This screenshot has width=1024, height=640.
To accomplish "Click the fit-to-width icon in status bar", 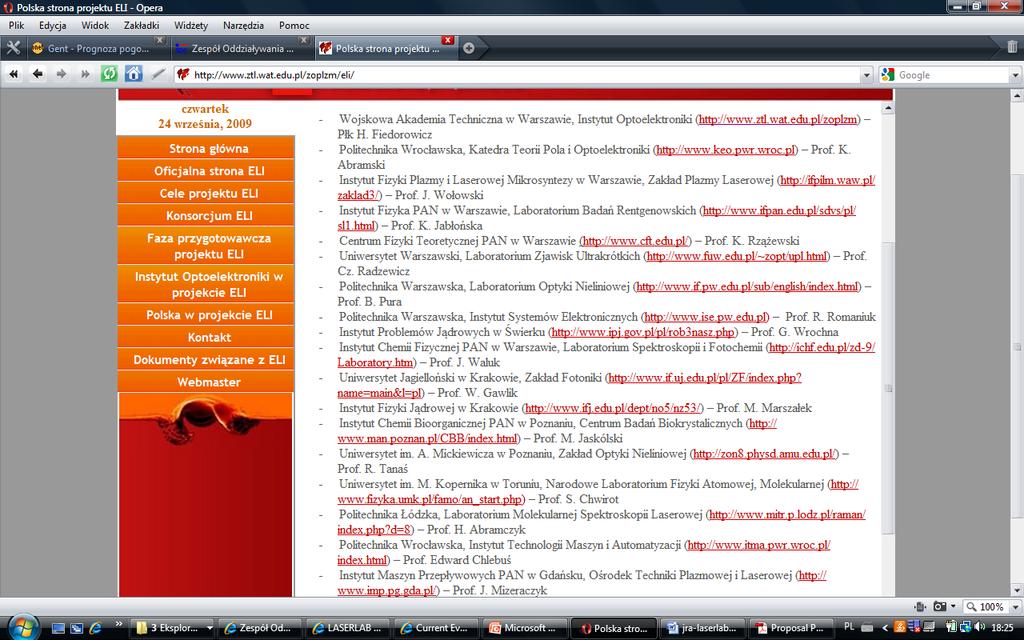I will [x=920, y=606].
